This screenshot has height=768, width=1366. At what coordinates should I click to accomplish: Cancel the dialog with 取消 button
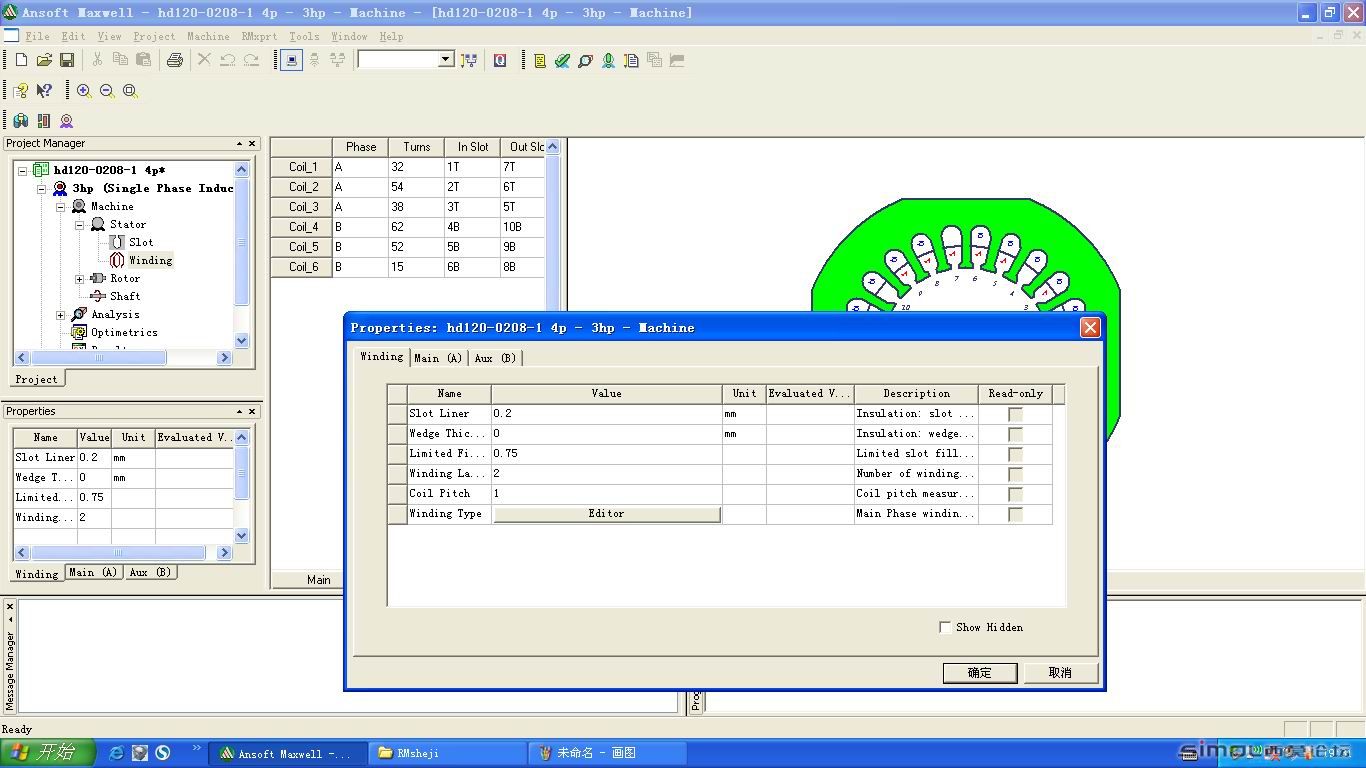1060,673
